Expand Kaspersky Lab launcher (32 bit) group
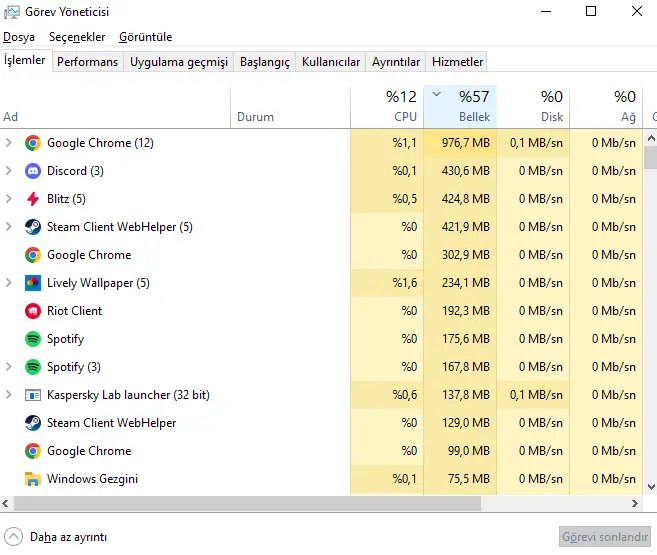The height and width of the screenshot is (555, 657). coord(8,395)
